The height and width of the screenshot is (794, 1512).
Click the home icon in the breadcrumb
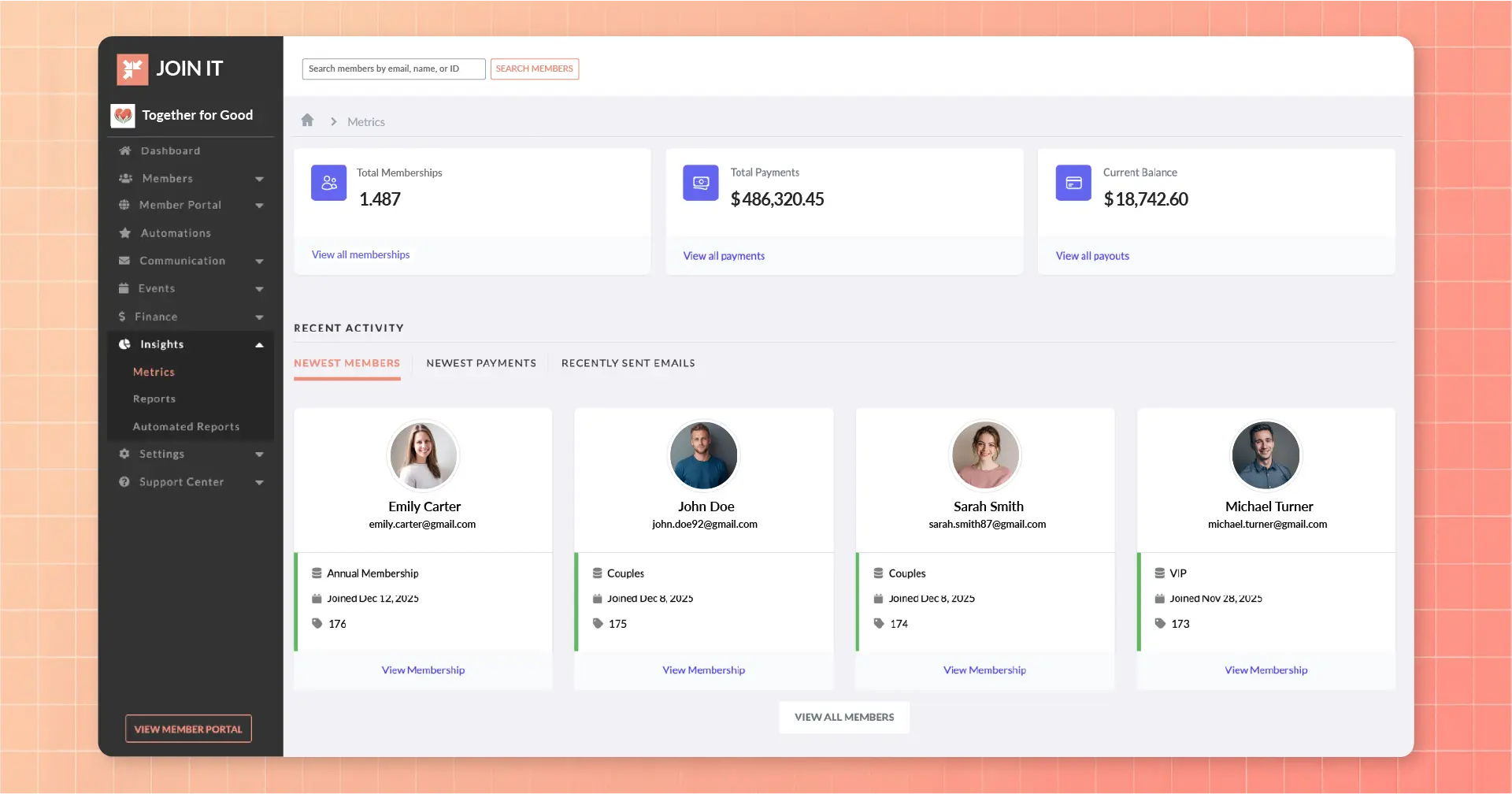click(x=307, y=120)
